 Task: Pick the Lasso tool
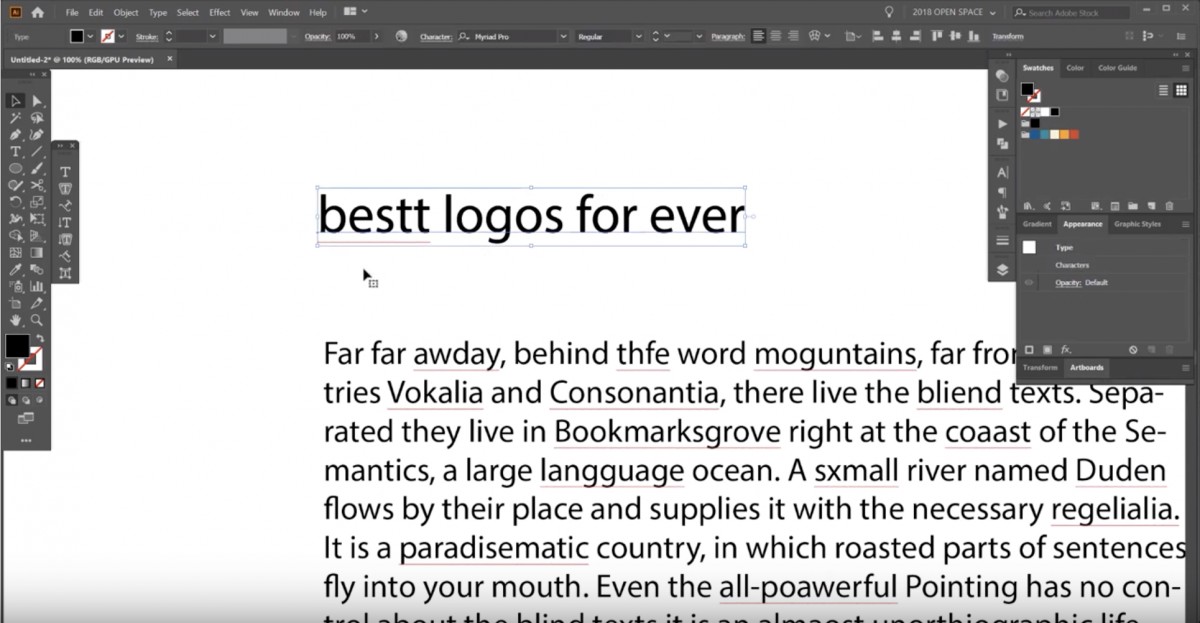click(x=37, y=118)
